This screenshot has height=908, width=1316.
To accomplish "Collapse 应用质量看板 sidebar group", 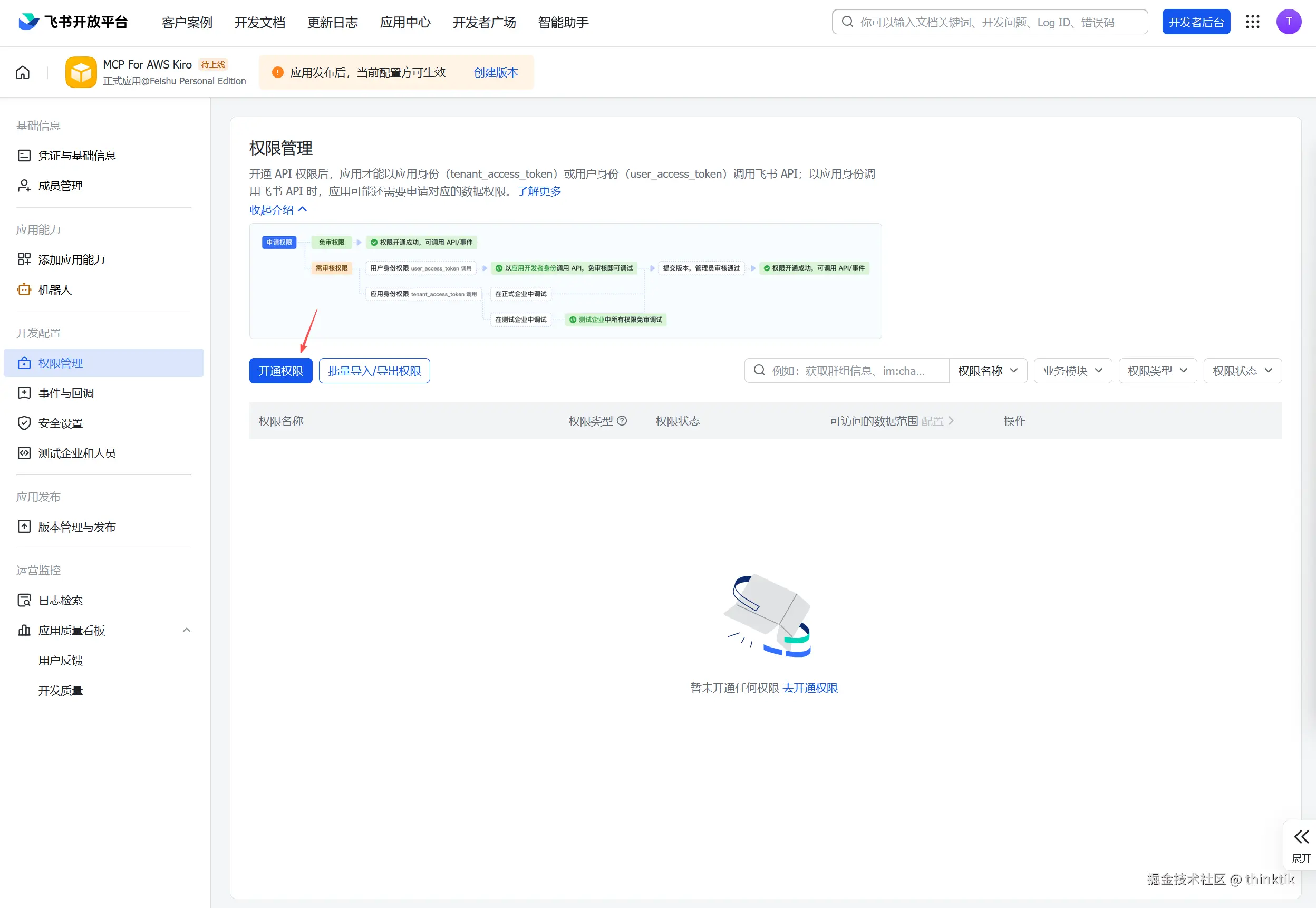I will click(x=187, y=630).
